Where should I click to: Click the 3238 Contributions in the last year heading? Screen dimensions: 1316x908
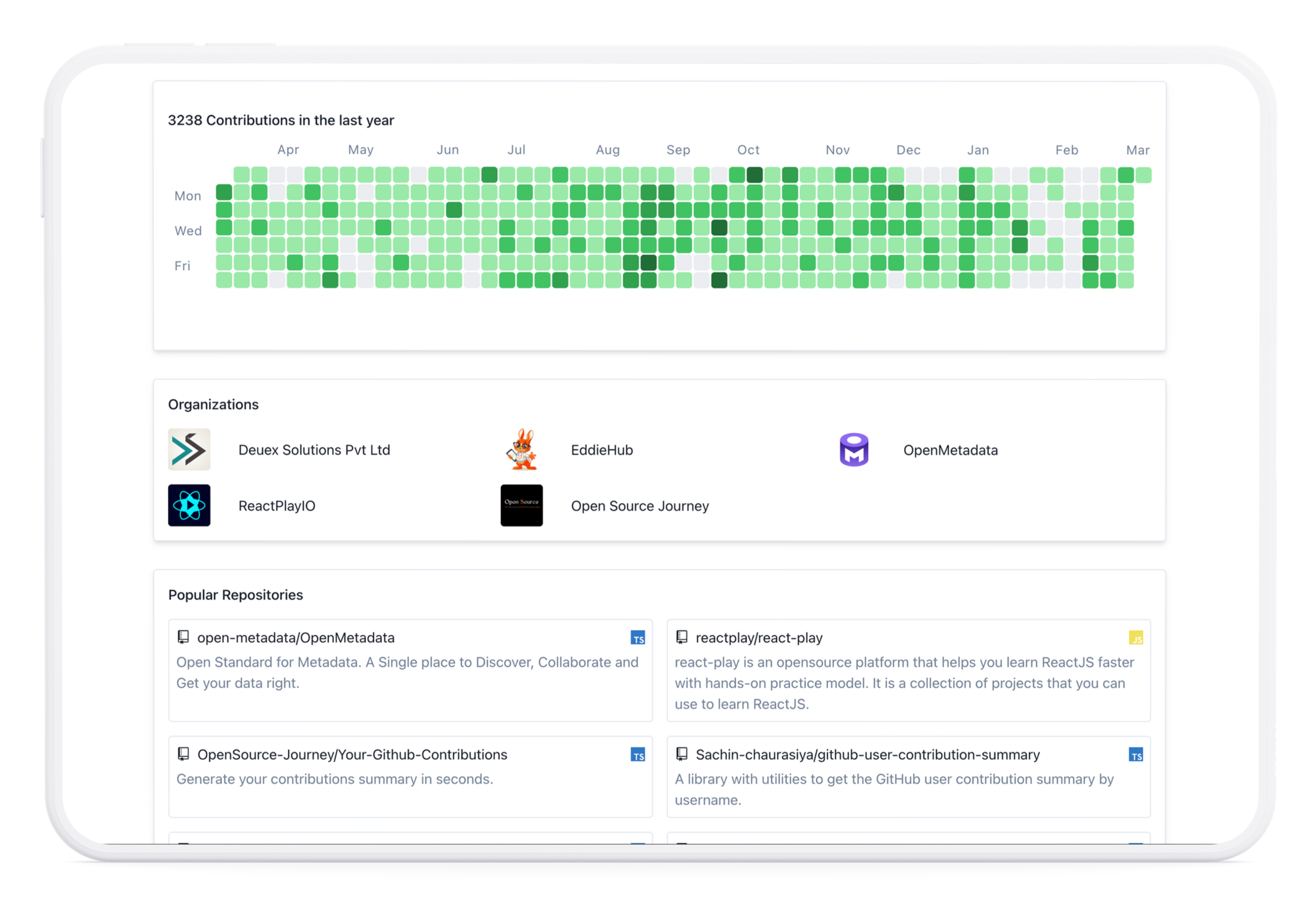[281, 120]
